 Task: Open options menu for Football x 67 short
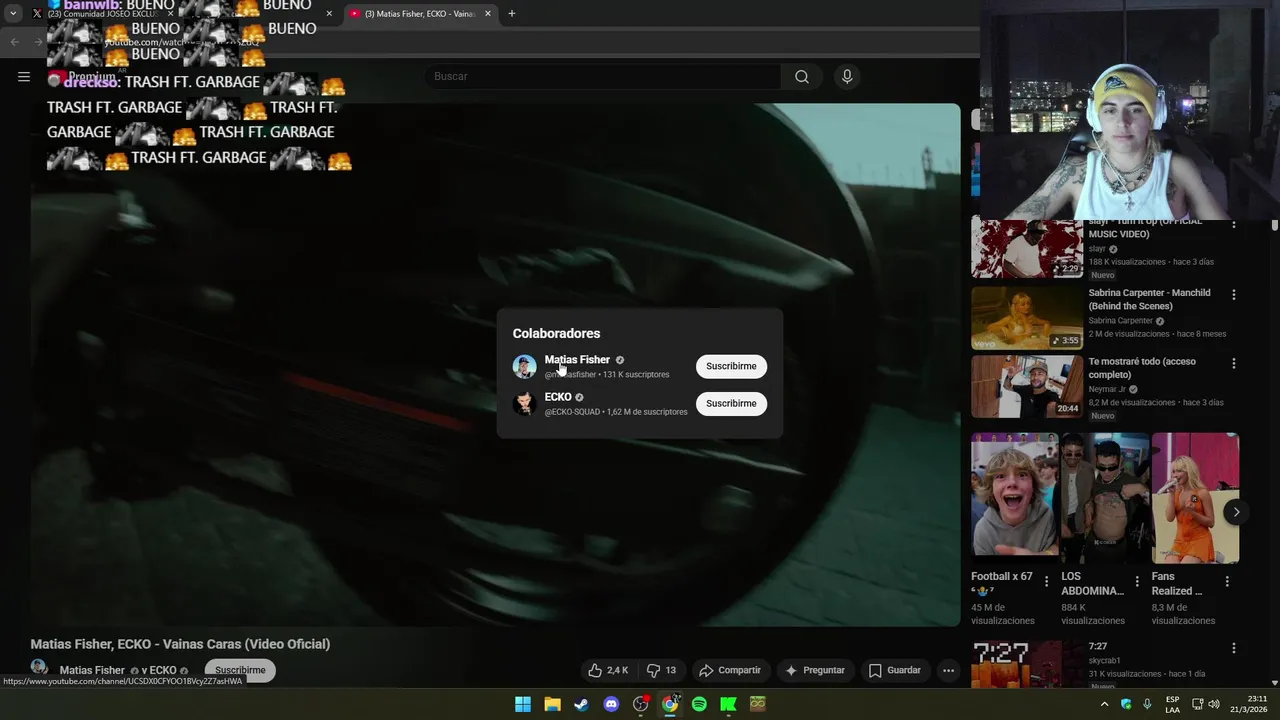[1047, 581]
